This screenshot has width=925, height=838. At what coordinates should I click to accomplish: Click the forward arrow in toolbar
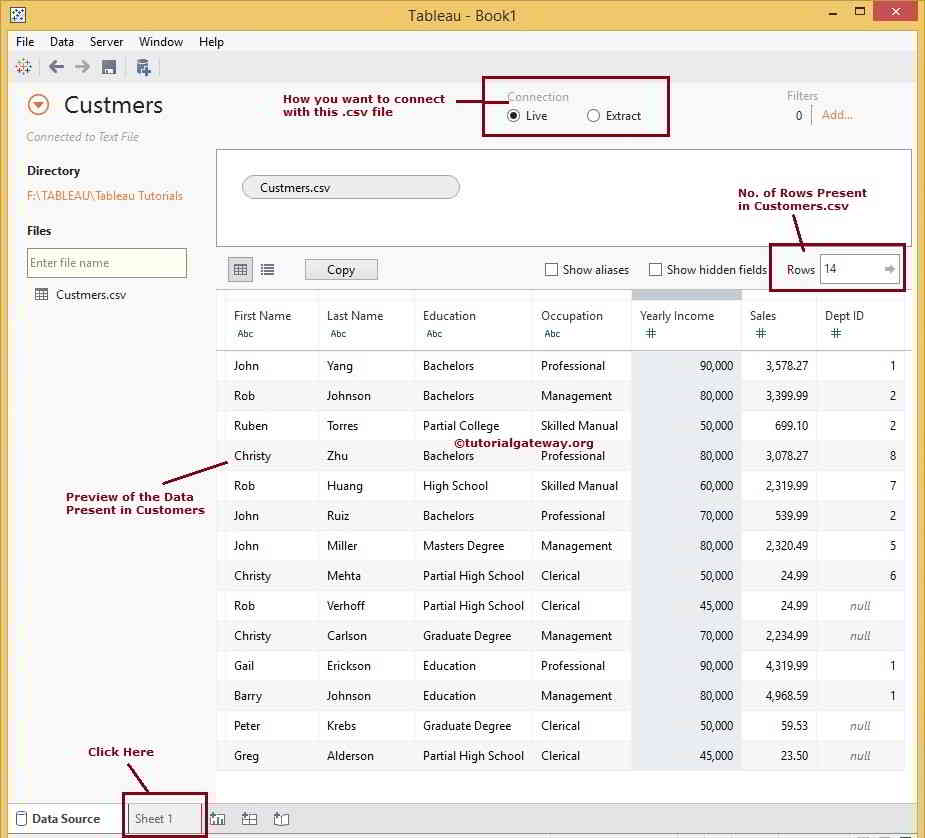pyautogui.click(x=82, y=67)
